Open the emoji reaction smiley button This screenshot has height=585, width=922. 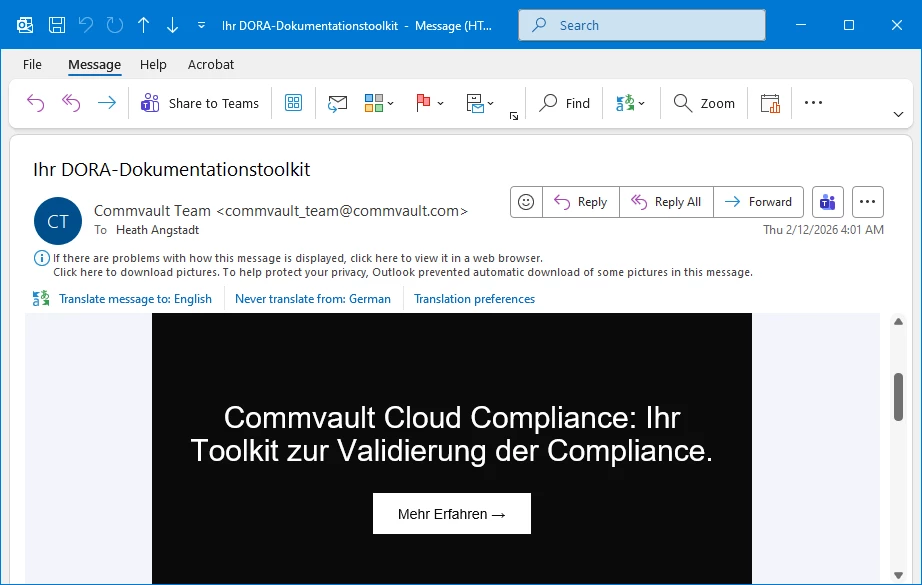click(525, 202)
